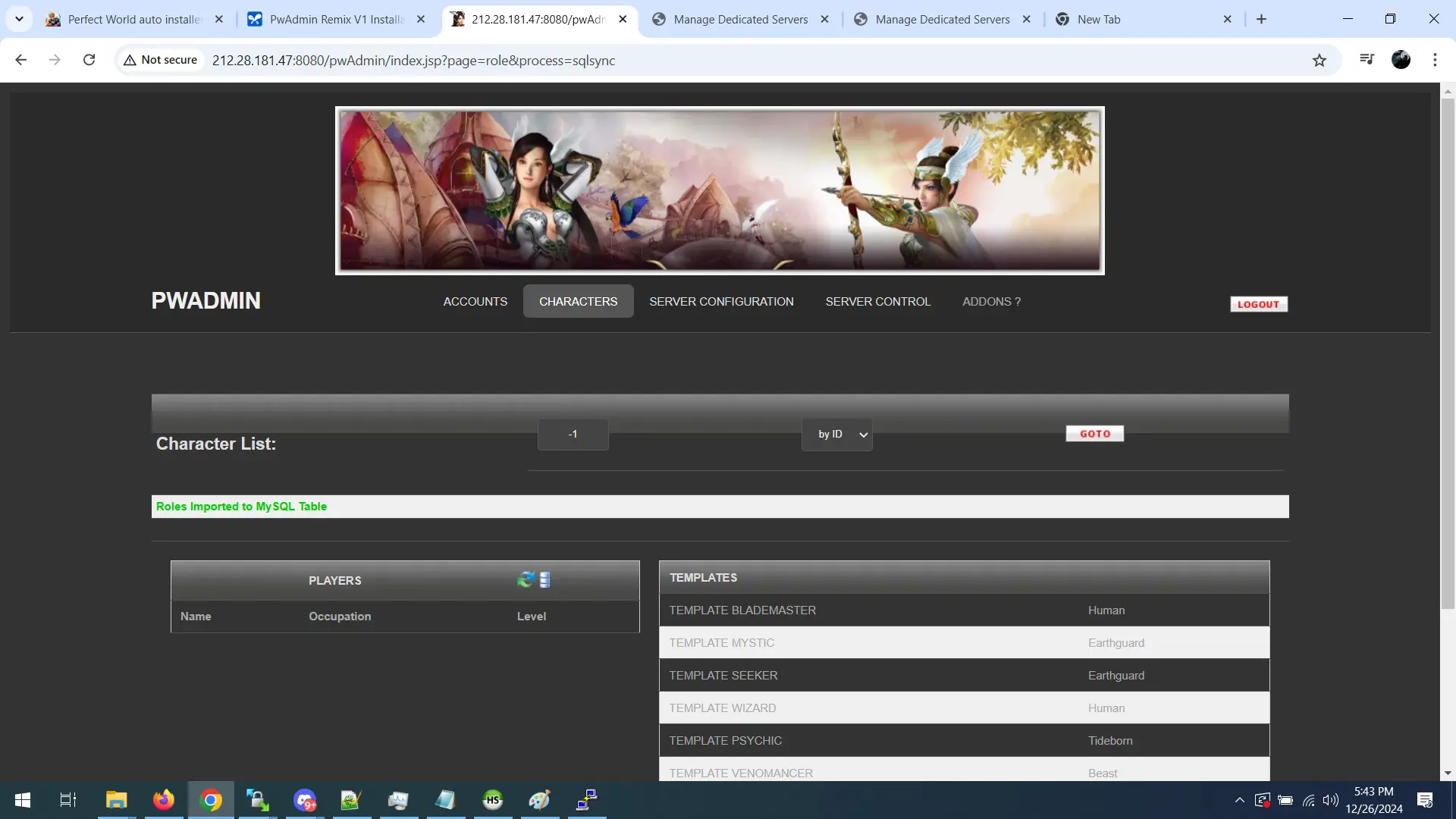Viewport: 1456px width, 819px height.
Task: Open the Paint palette app in taskbar
Action: click(539, 800)
